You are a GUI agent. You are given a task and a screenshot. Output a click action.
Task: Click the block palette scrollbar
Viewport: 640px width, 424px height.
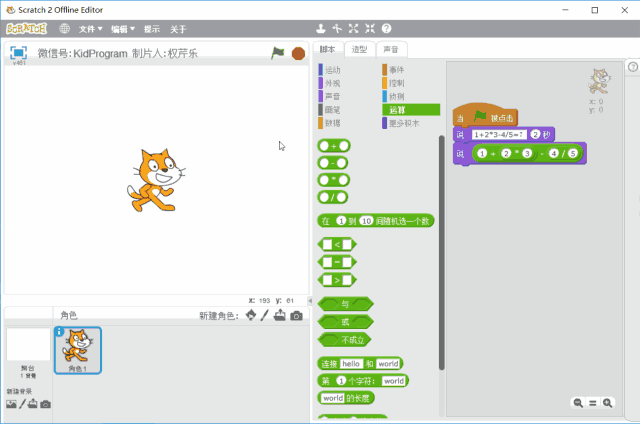(441, 200)
